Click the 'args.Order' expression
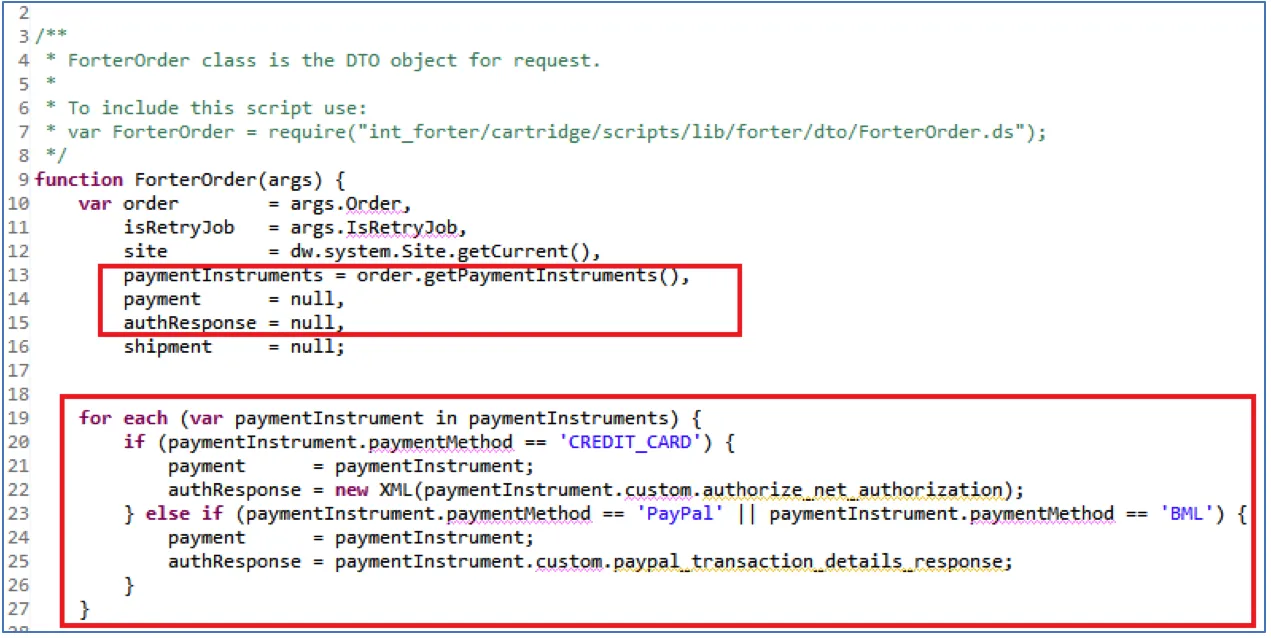The image size is (1271, 638). coord(345,204)
